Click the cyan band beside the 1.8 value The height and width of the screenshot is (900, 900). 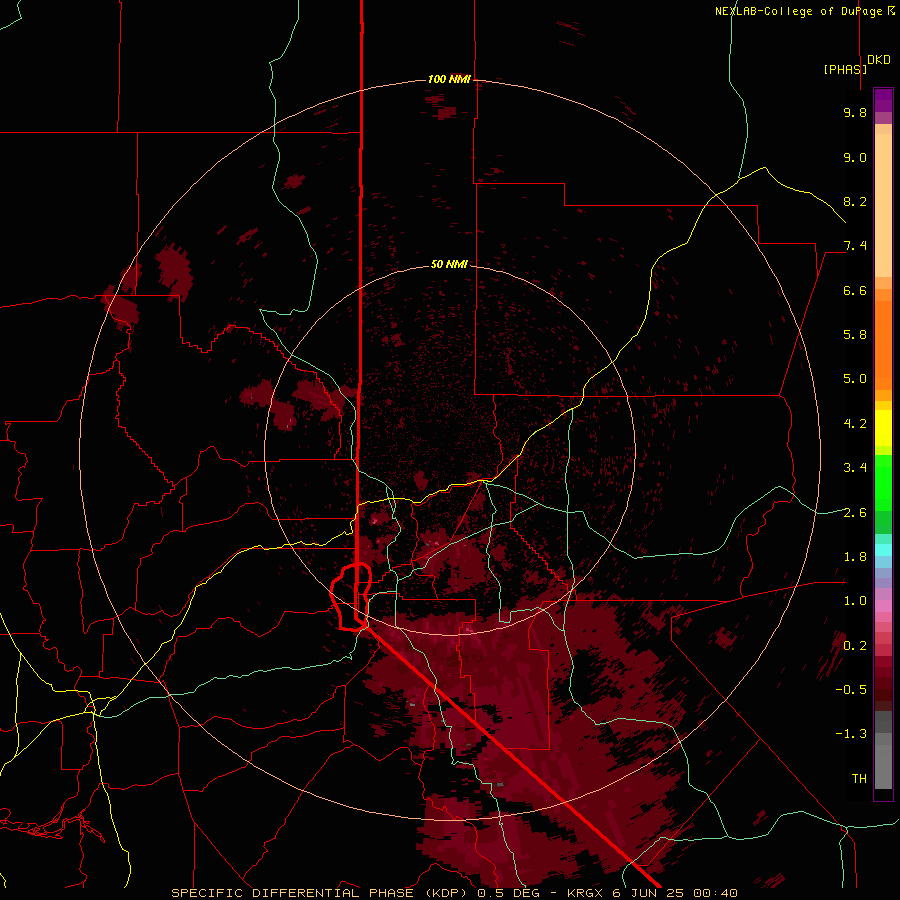coord(883,550)
